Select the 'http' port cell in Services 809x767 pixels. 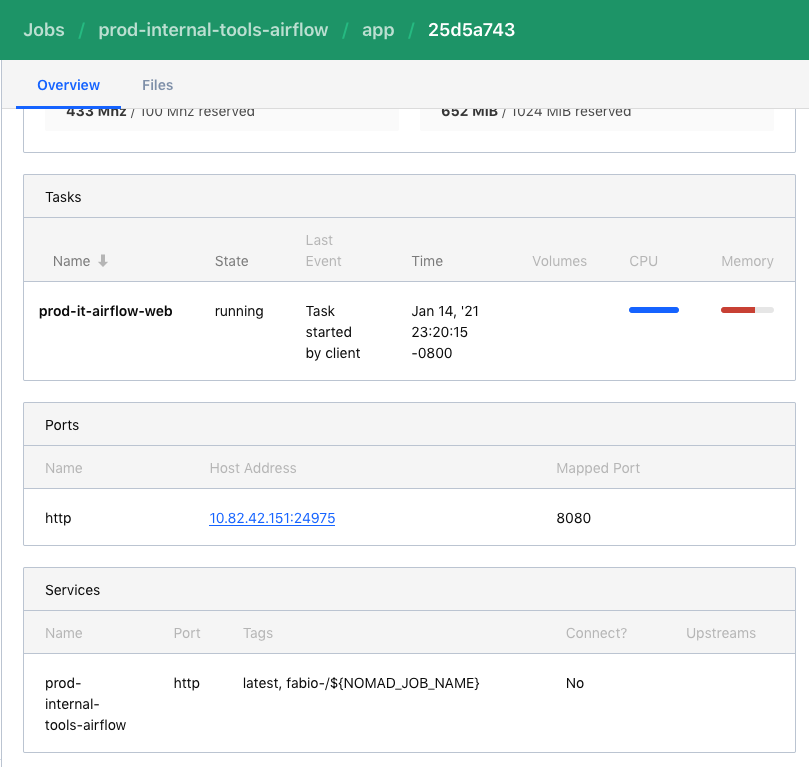[186, 683]
